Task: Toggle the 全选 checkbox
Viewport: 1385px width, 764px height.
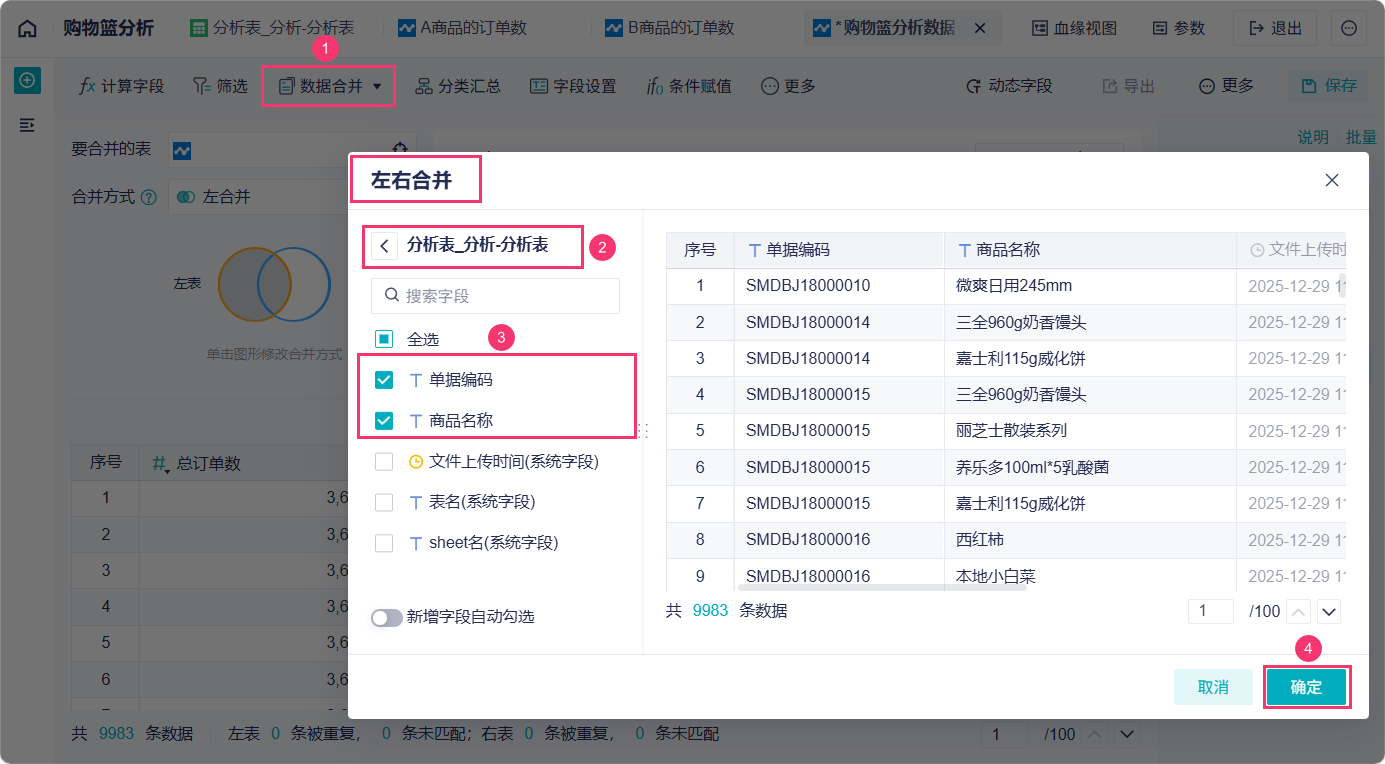Action: pyautogui.click(x=384, y=339)
